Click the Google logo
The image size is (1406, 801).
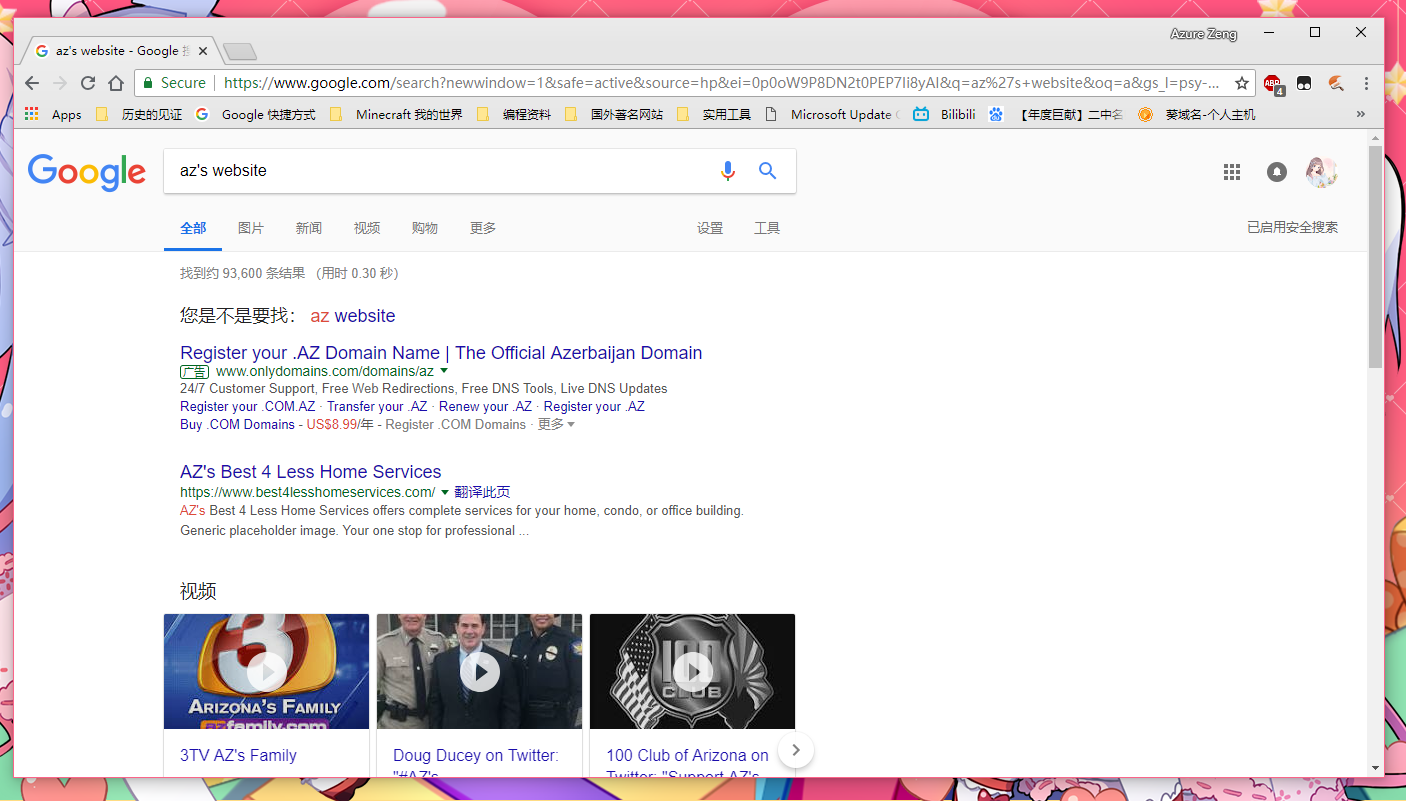[x=87, y=172]
